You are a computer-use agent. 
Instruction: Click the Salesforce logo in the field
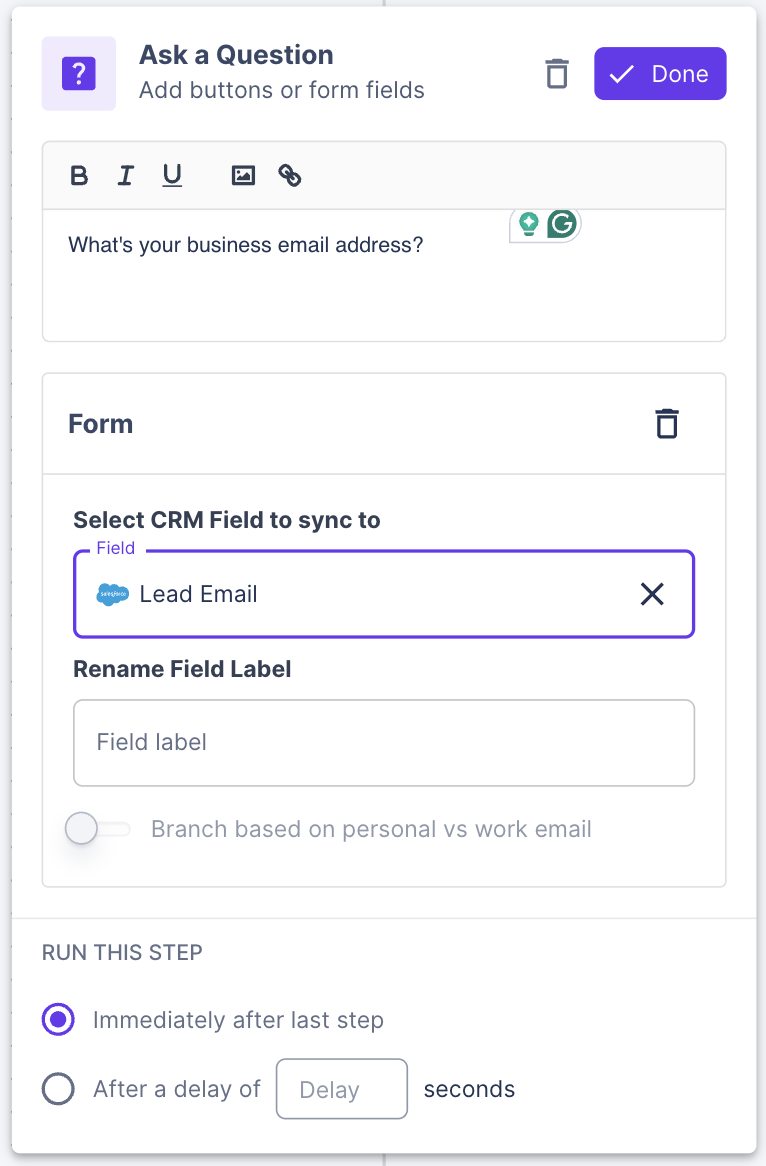point(113,594)
